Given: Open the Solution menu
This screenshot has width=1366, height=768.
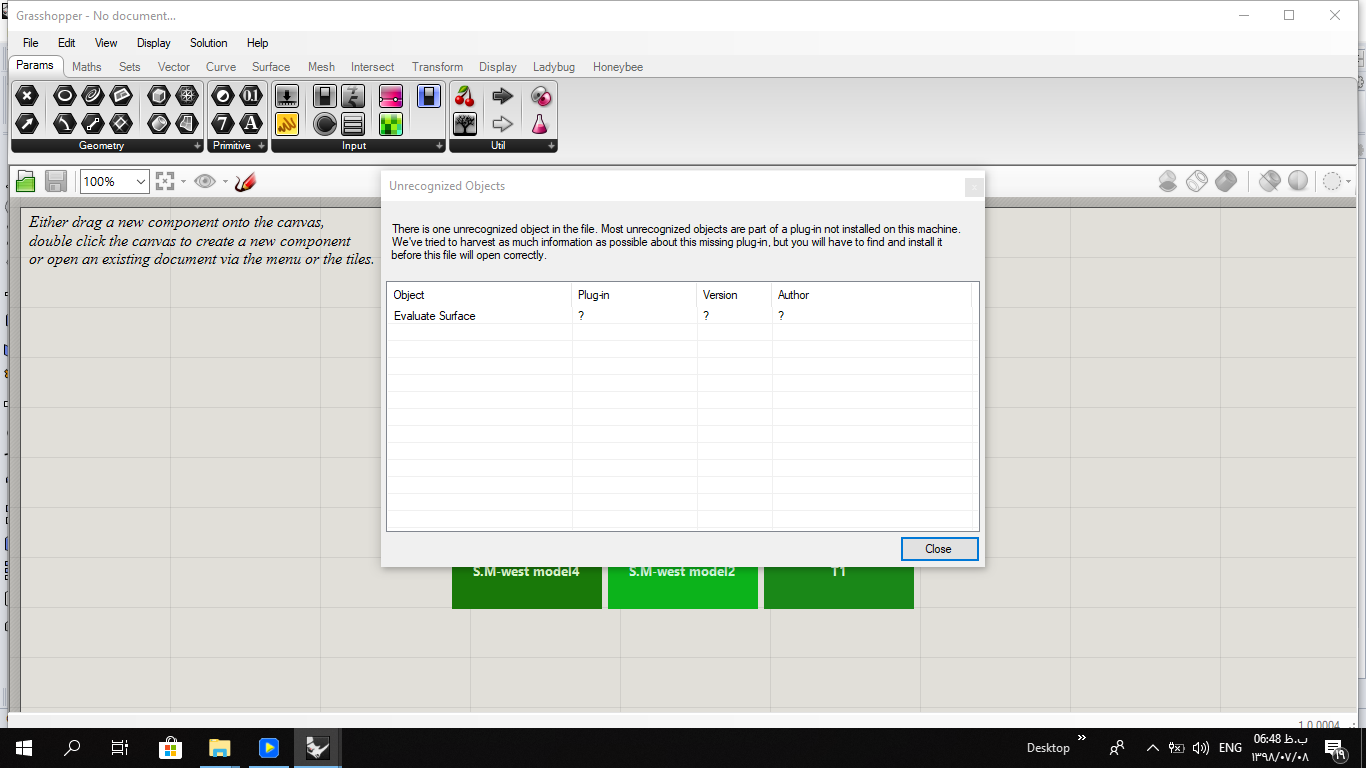Looking at the screenshot, I should click(x=209, y=43).
